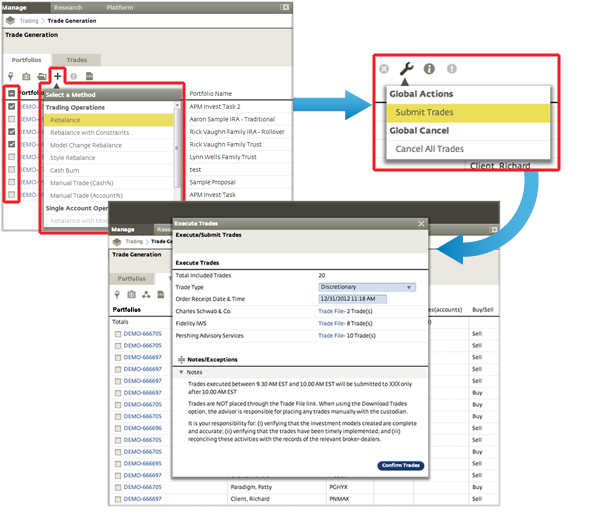This screenshot has width=590, height=524.
Task: Click the plus icon to select a method
Action: pos(57,76)
